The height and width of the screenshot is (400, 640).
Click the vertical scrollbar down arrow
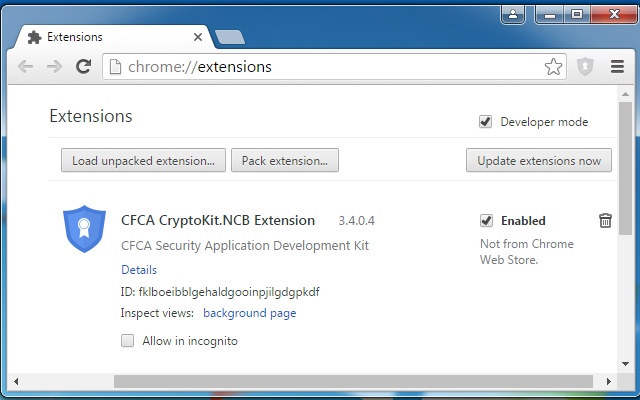[x=625, y=364]
